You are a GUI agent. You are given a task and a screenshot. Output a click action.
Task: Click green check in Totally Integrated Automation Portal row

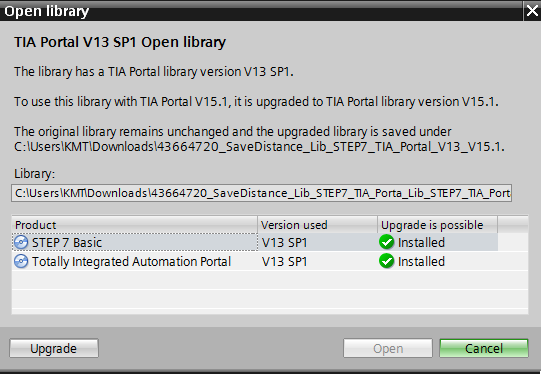[x=386, y=261]
